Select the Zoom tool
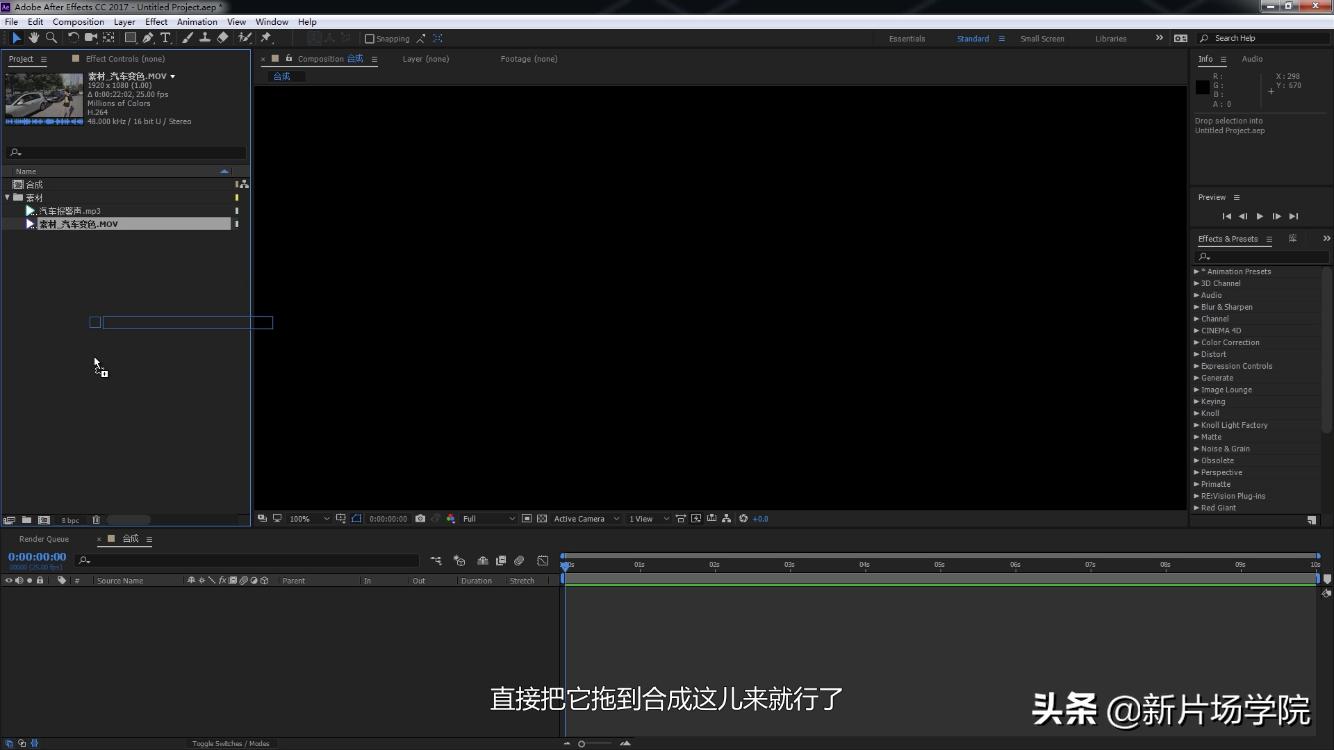The width and height of the screenshot is (1334, 750). pos(52,38)
